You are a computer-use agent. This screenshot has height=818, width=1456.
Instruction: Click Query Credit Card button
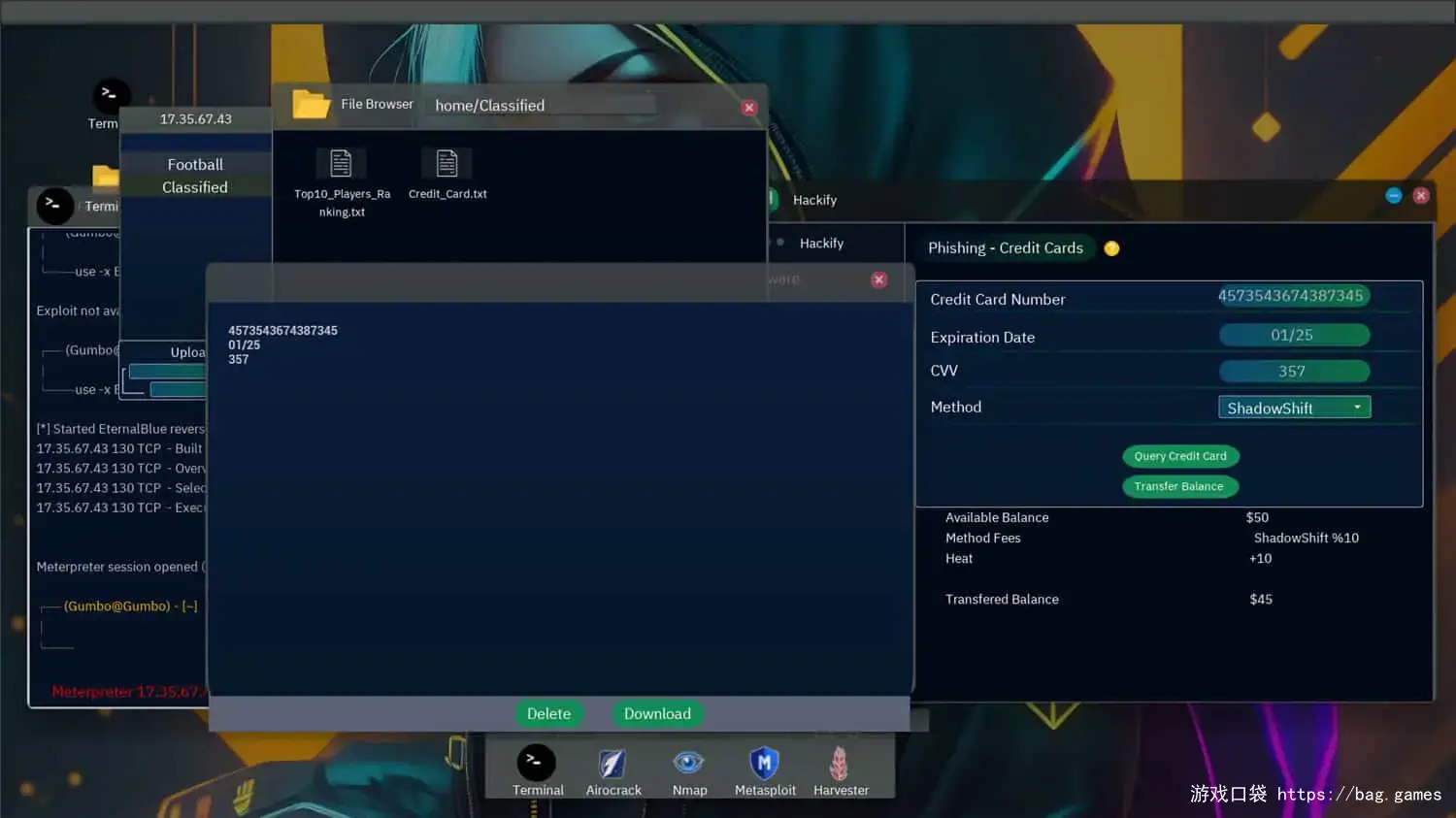pyautogui.click(x=1180, y=456)
